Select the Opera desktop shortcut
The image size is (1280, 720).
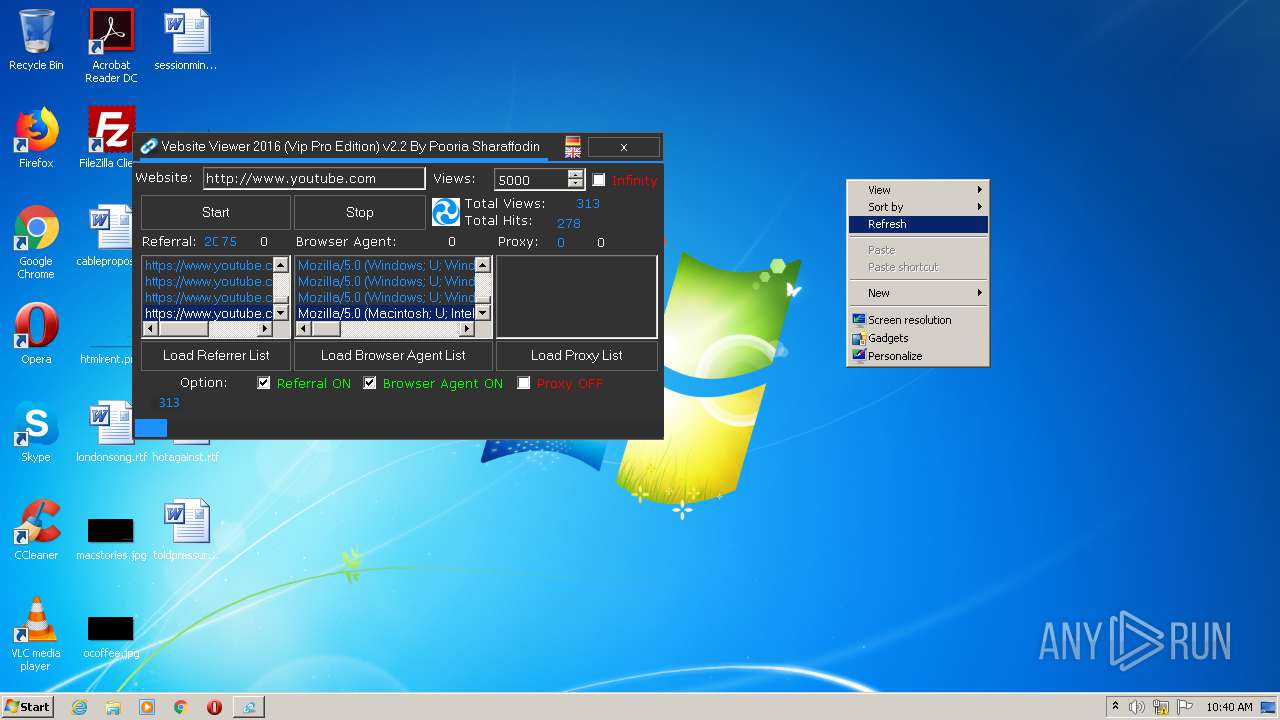pyautogui.click(x=36, y=334)
